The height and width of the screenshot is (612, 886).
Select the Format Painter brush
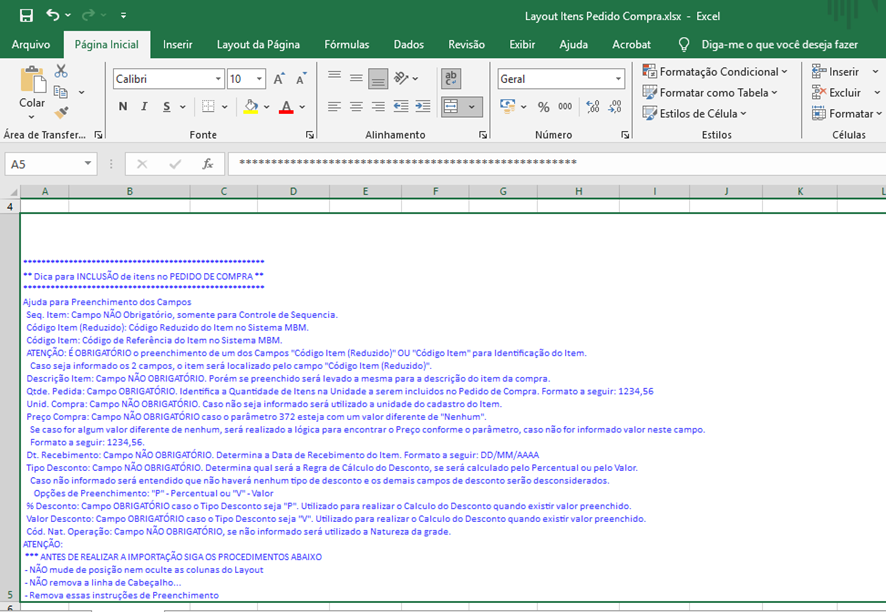click(x=61, y=113)
